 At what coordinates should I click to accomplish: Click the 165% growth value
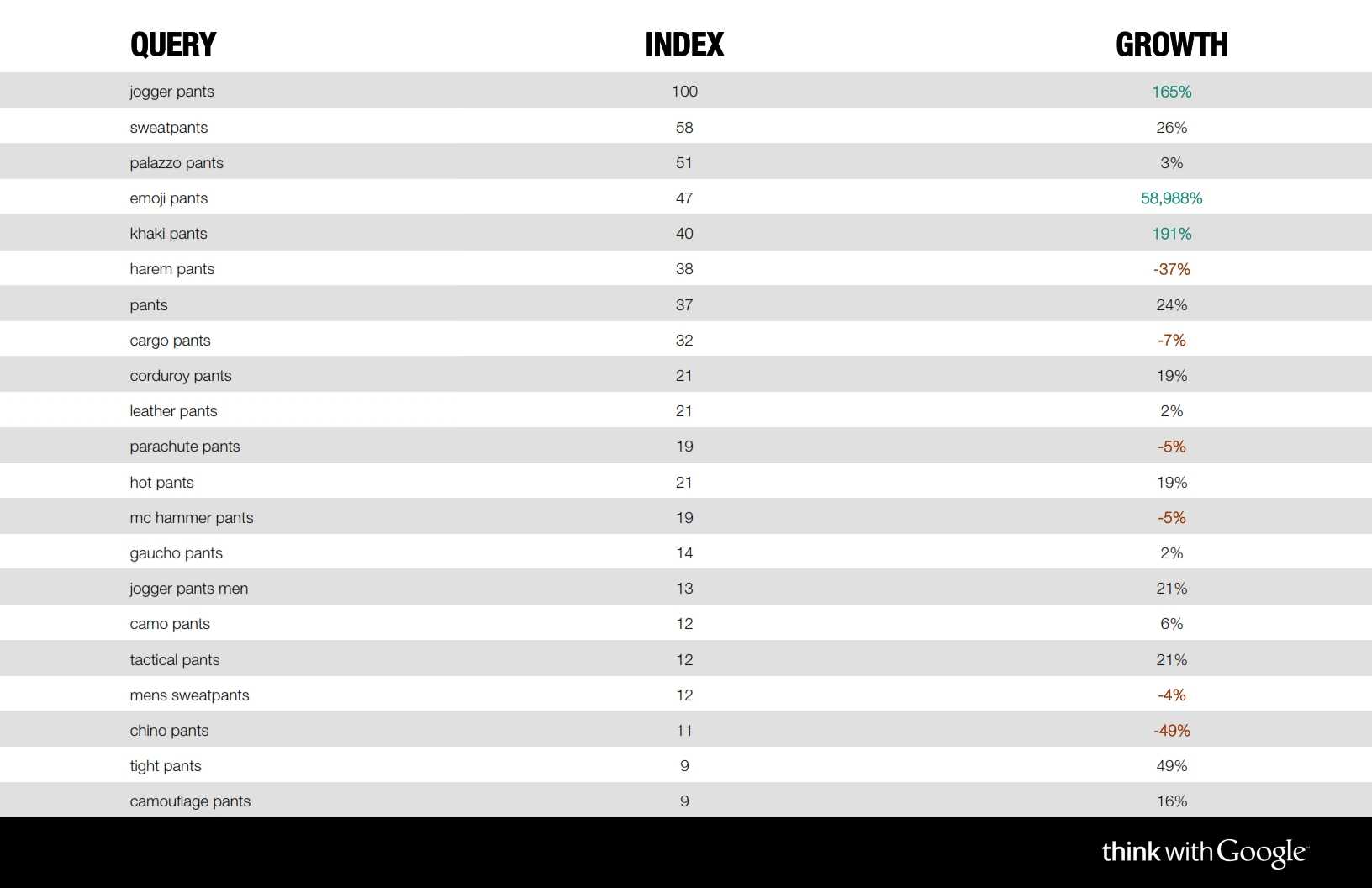click(1171, 92)
